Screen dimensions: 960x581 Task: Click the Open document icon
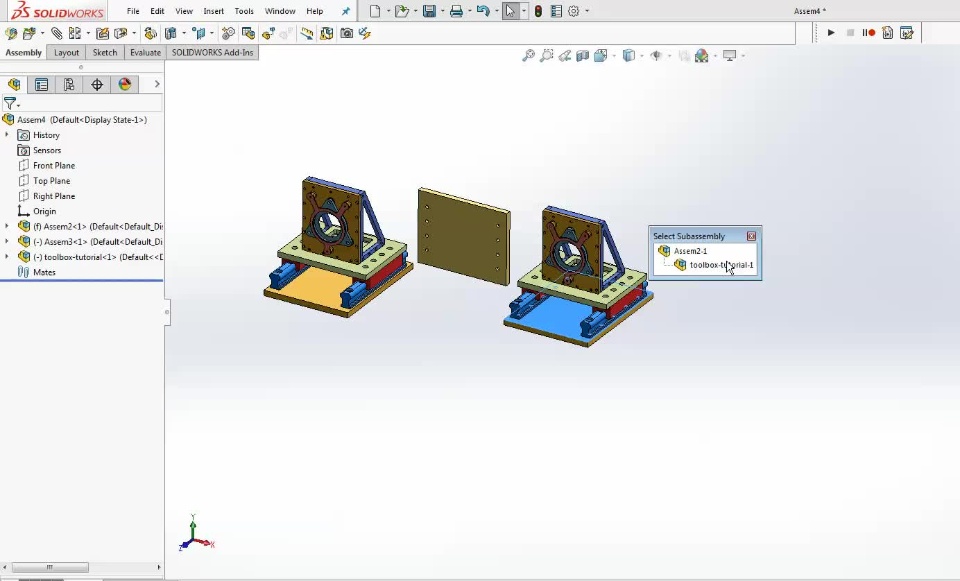pos(402,11)
